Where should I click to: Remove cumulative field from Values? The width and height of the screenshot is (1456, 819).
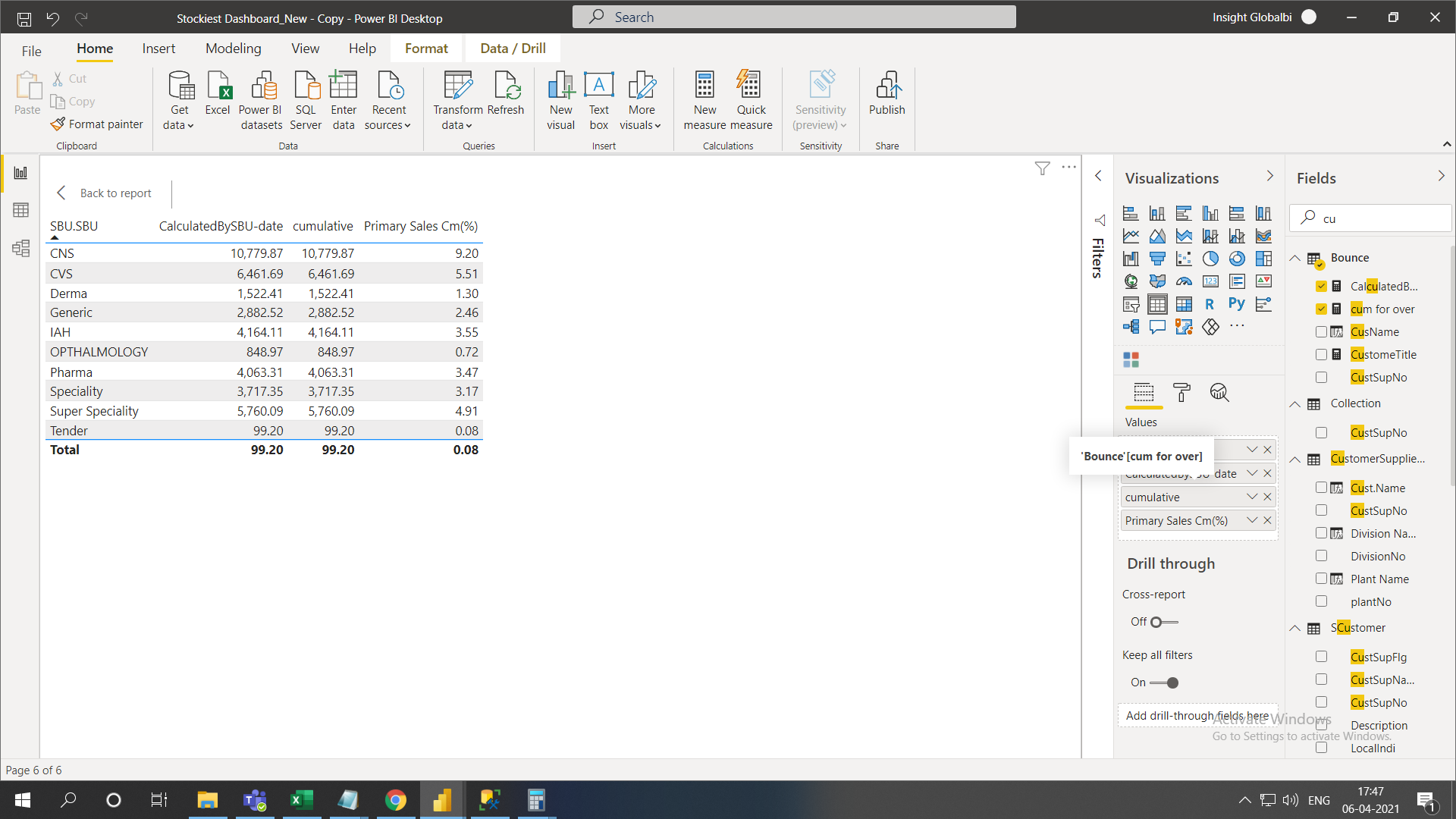point(1267,497)
